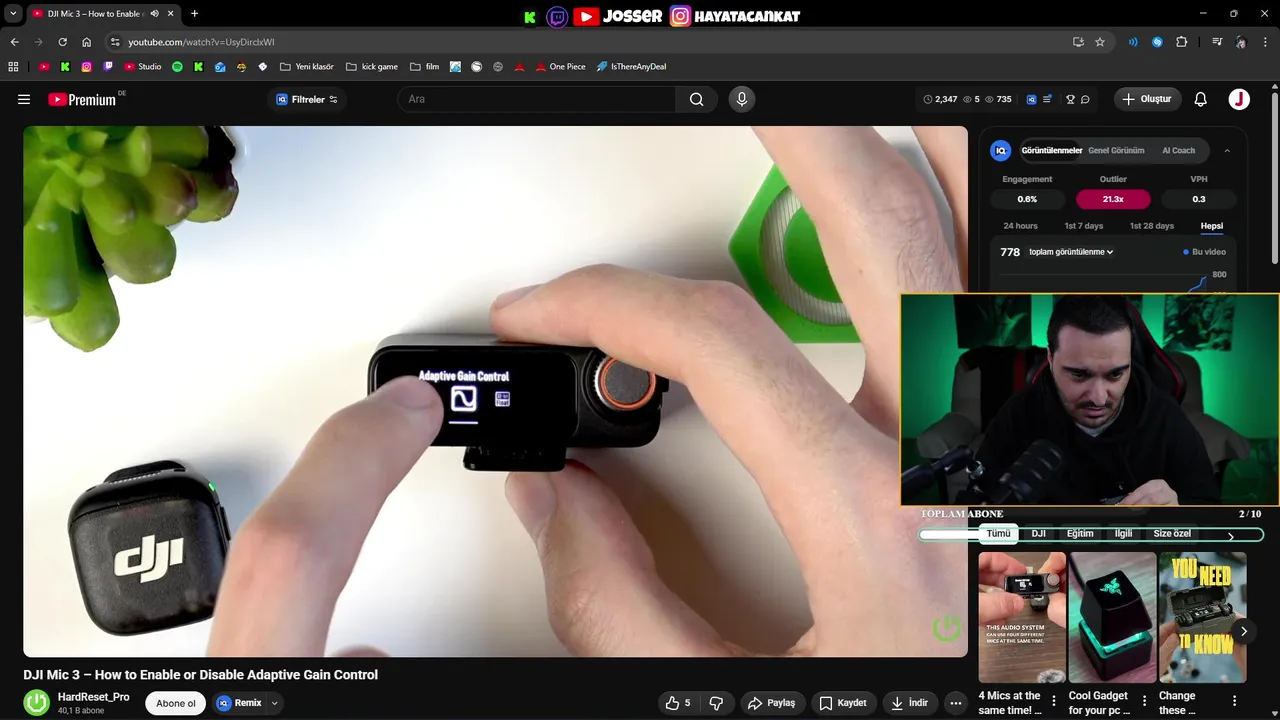Click the Oluştur create button
The image size is (1280, 720).
tap(1147, 99)
